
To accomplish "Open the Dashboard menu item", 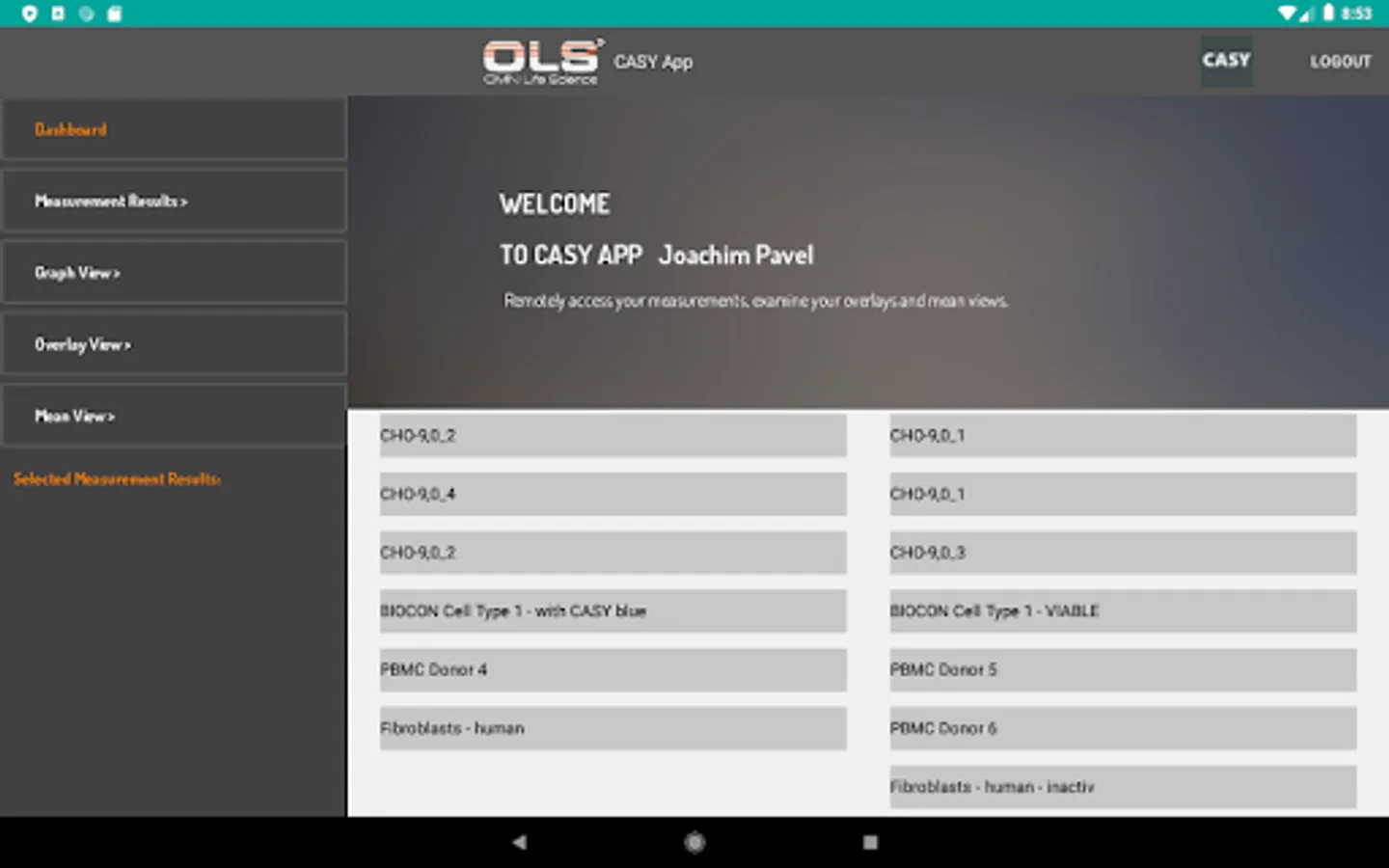I will coord(174,129).
